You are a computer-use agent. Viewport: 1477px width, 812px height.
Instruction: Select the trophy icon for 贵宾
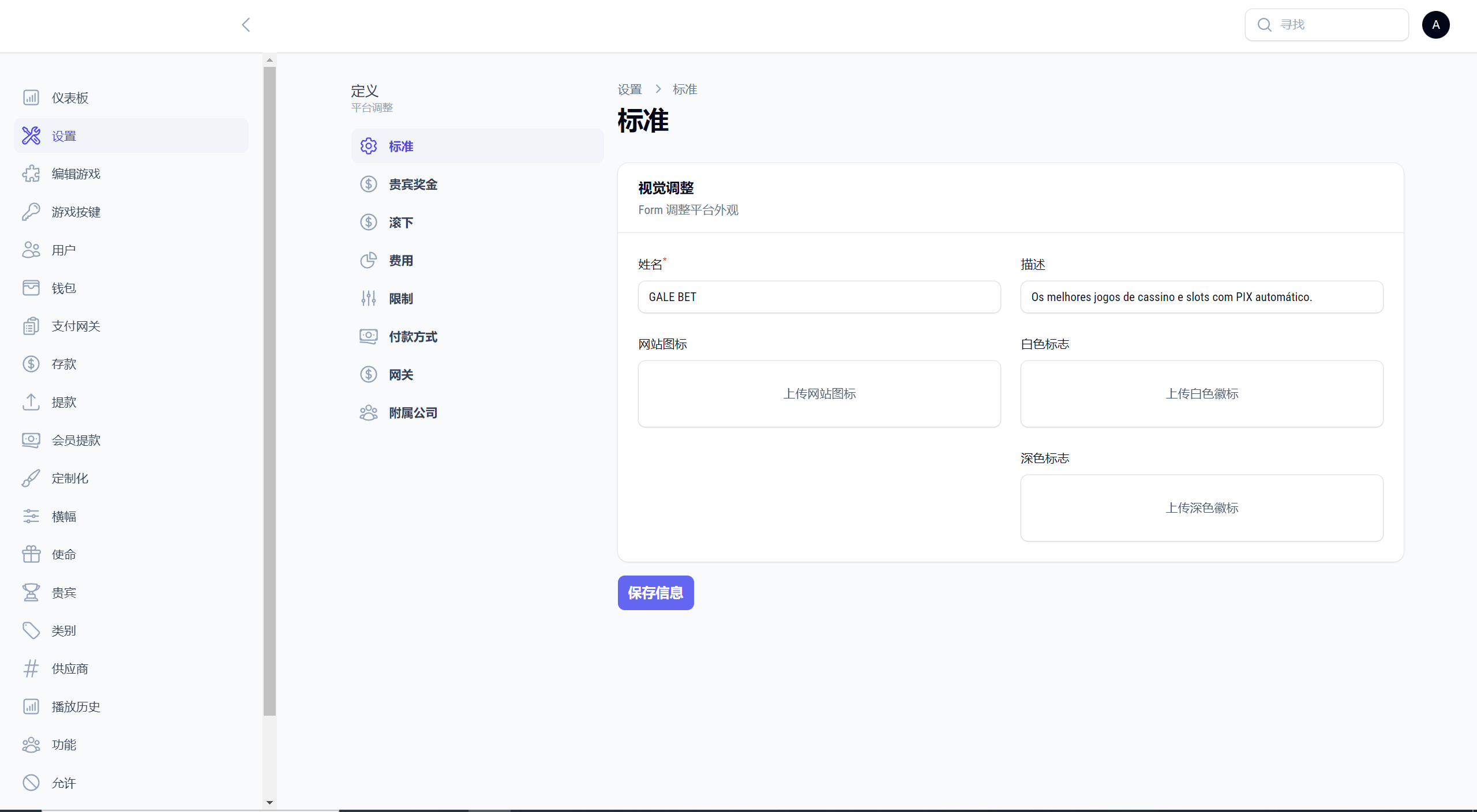point(31,592)
